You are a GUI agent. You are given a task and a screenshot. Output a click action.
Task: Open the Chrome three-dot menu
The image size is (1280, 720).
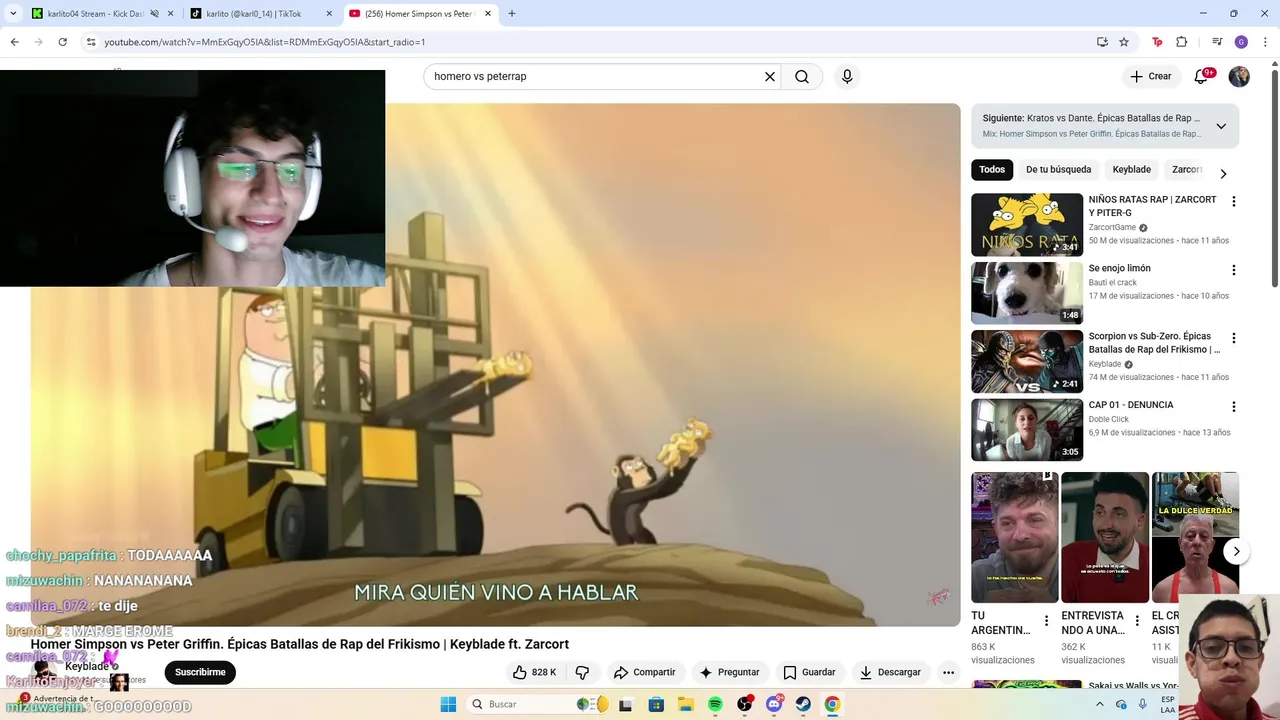pyautogui.click(x=1264, y=42)
